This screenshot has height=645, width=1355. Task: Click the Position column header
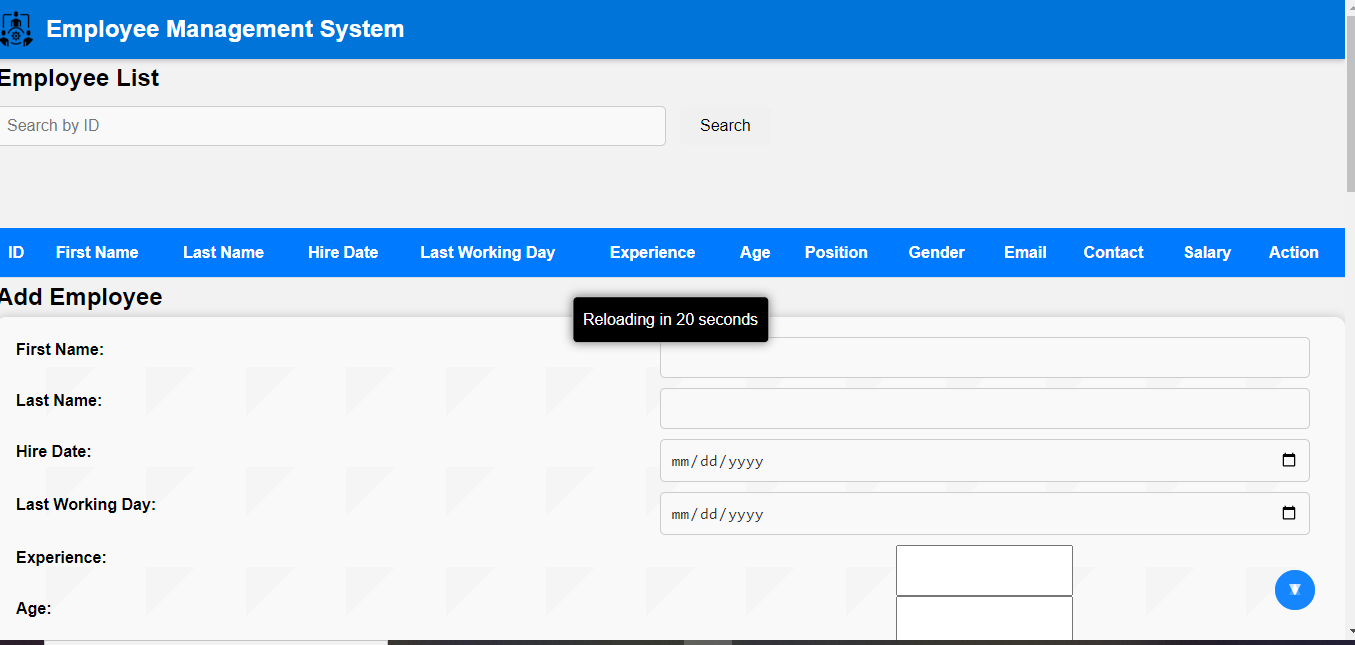[x=836, y=253]
